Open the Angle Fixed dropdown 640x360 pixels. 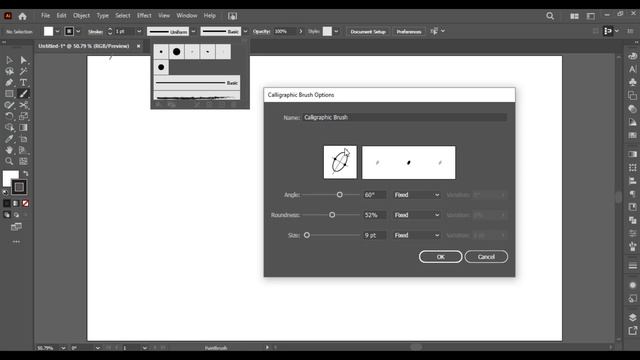[416, 195]
